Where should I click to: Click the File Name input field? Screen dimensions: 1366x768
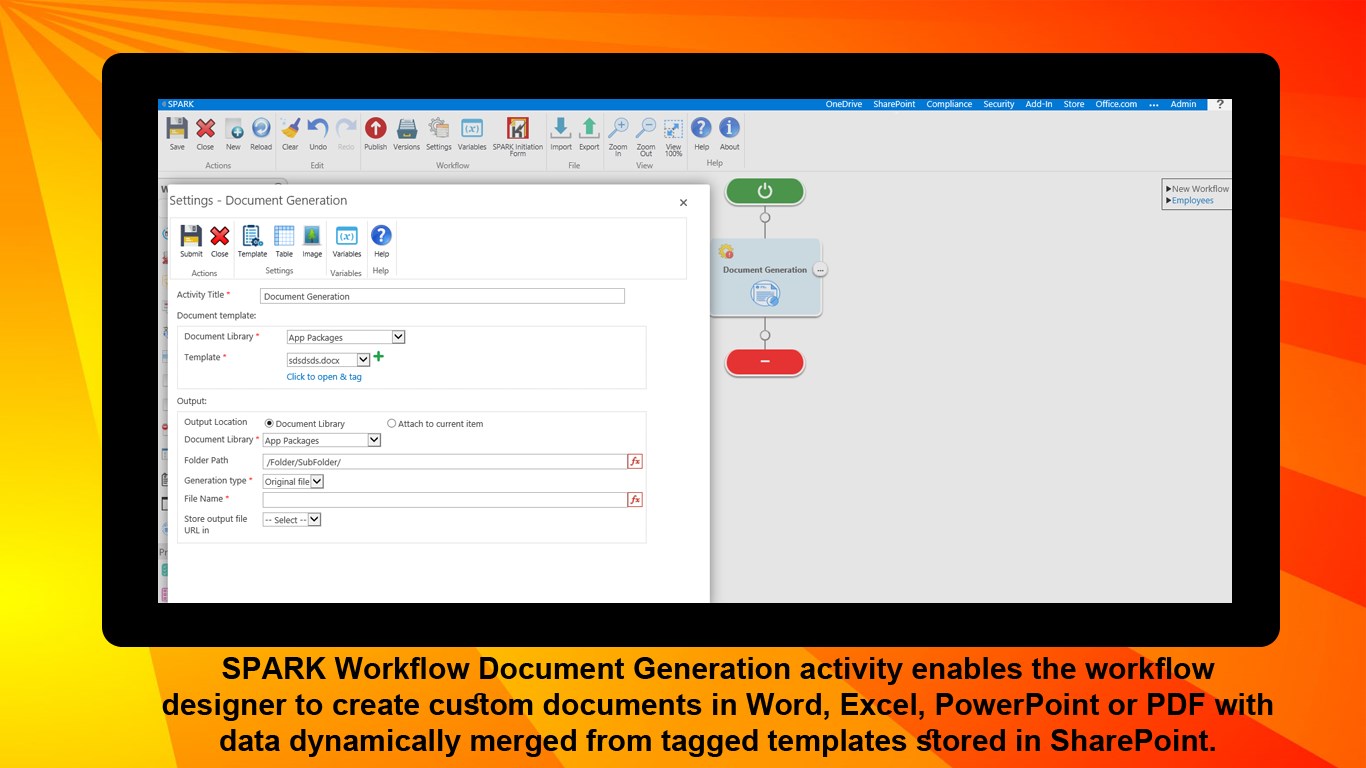(445, 499)
